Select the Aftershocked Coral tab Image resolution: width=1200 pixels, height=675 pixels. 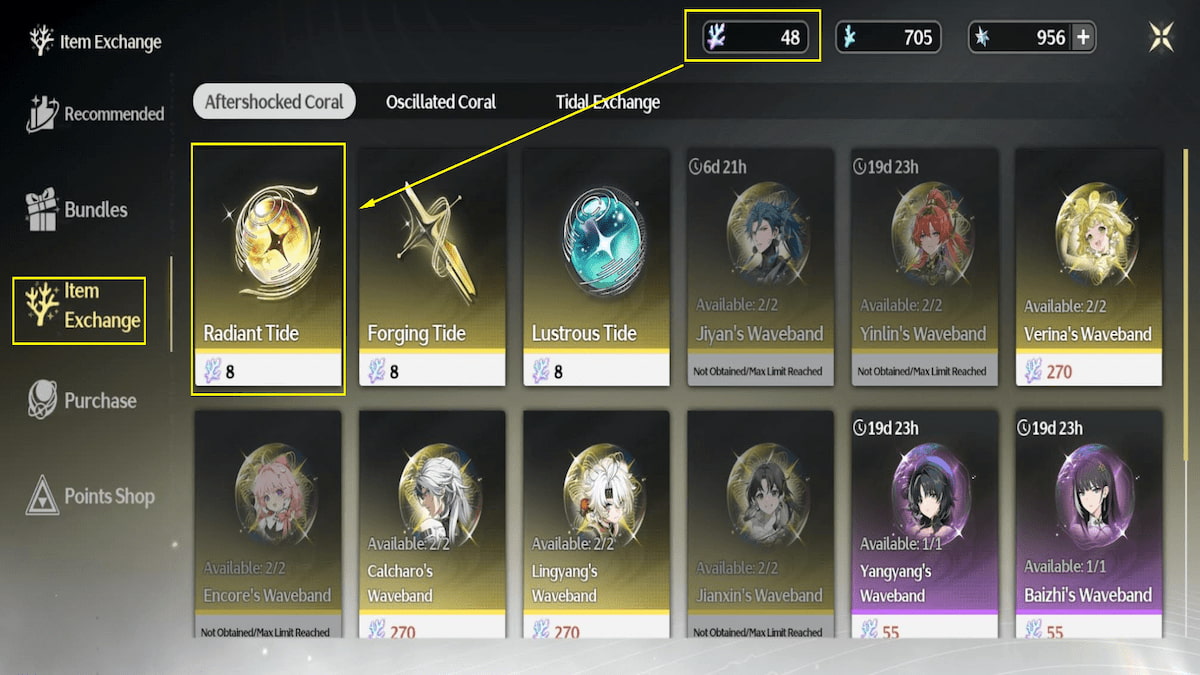point(274,102)
